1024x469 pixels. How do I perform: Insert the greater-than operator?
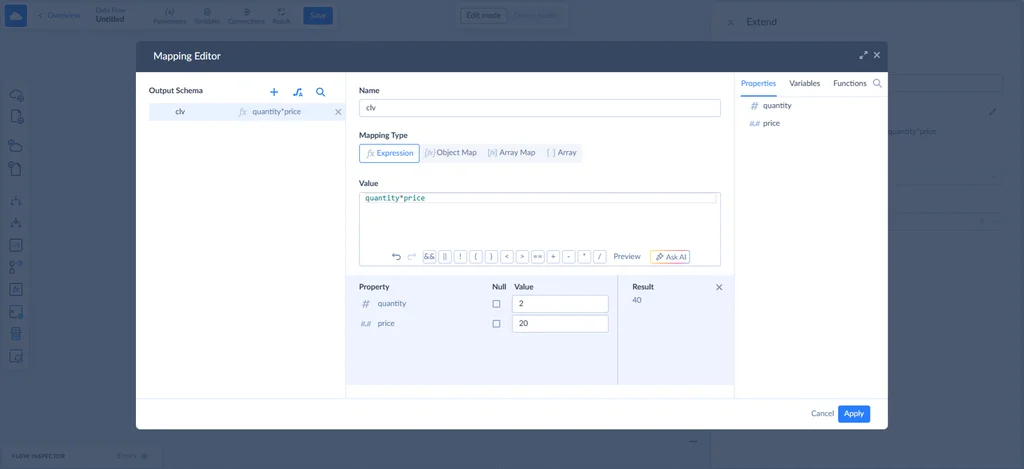[522, 257]
